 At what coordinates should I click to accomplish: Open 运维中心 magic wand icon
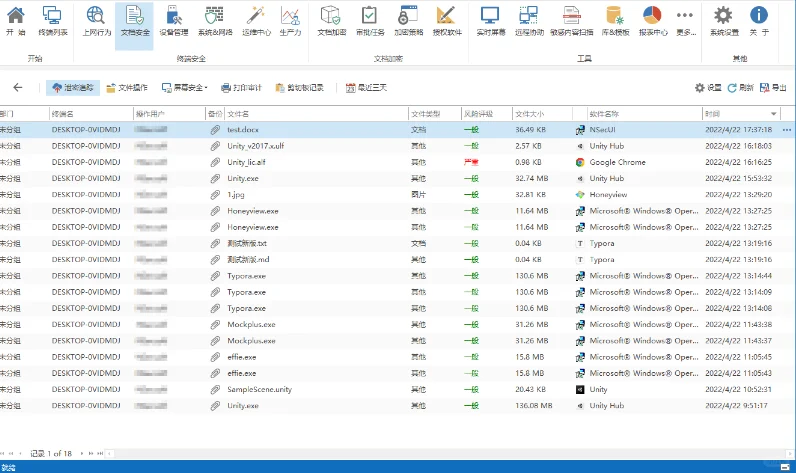(x=256, y=21)
